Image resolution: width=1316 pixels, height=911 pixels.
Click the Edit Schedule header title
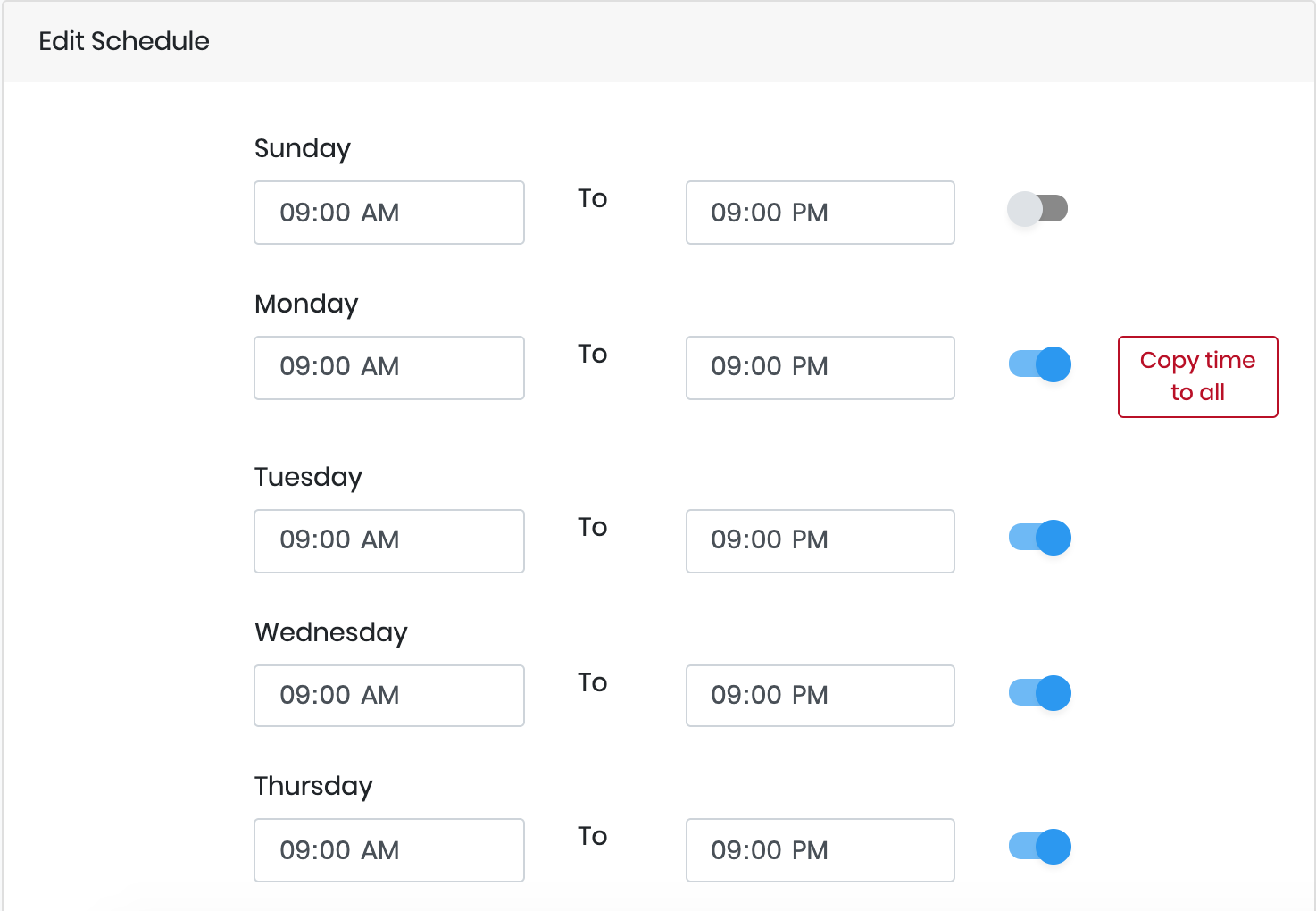[x=124, y=41]
